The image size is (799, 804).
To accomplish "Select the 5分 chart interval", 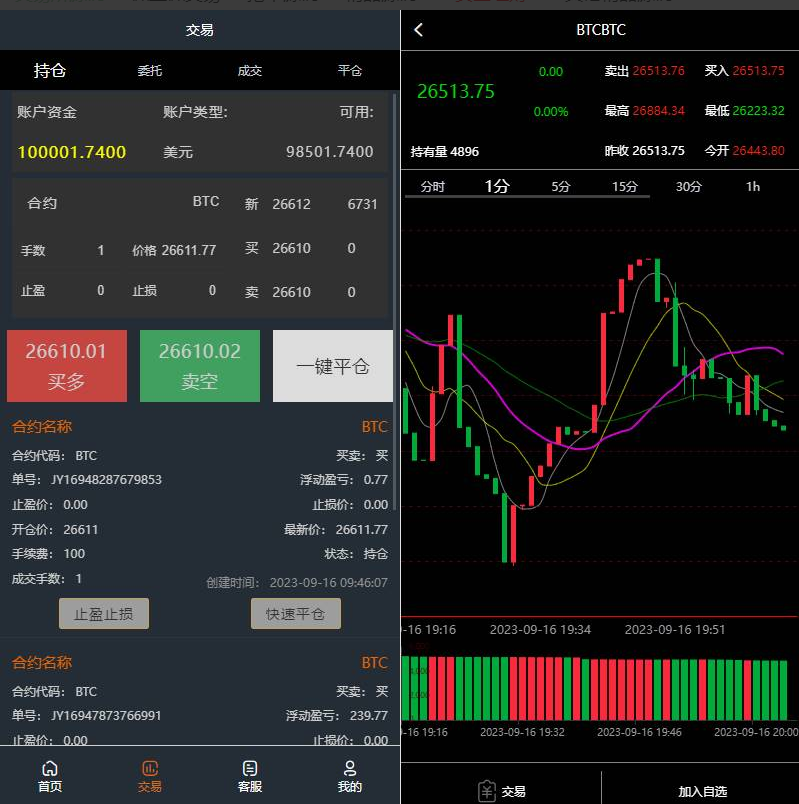I will pos(561,186).
